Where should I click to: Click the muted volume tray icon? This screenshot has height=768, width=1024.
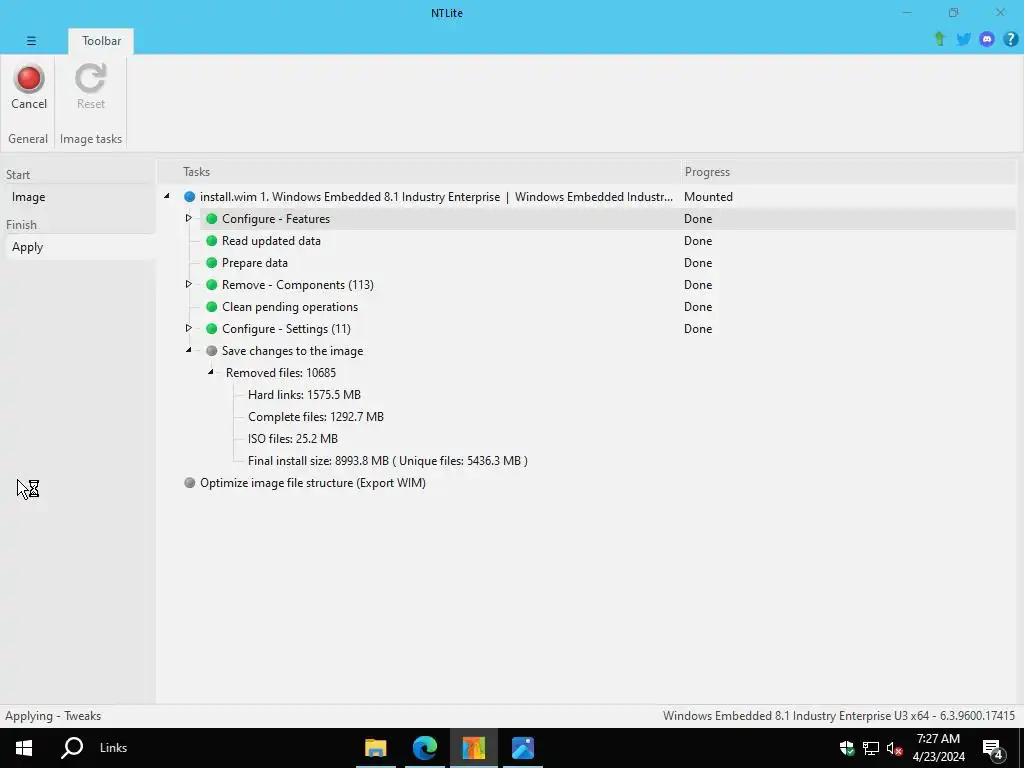coord(894,748)
